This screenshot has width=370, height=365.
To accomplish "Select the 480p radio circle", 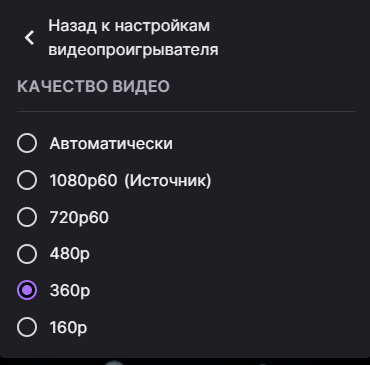I will point(27,254).
